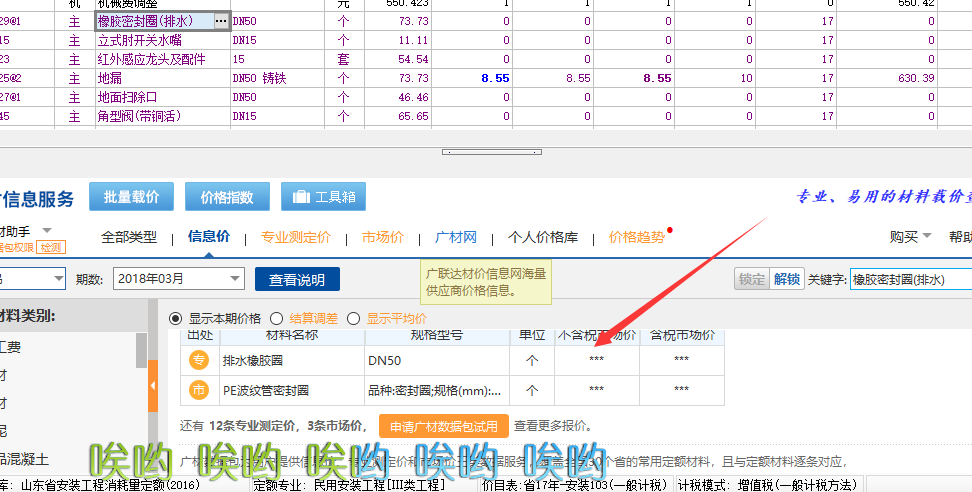Click the 规格型号 column header
Image resolution: width=972 pixels, height=492 pixels.
(437, 335)
